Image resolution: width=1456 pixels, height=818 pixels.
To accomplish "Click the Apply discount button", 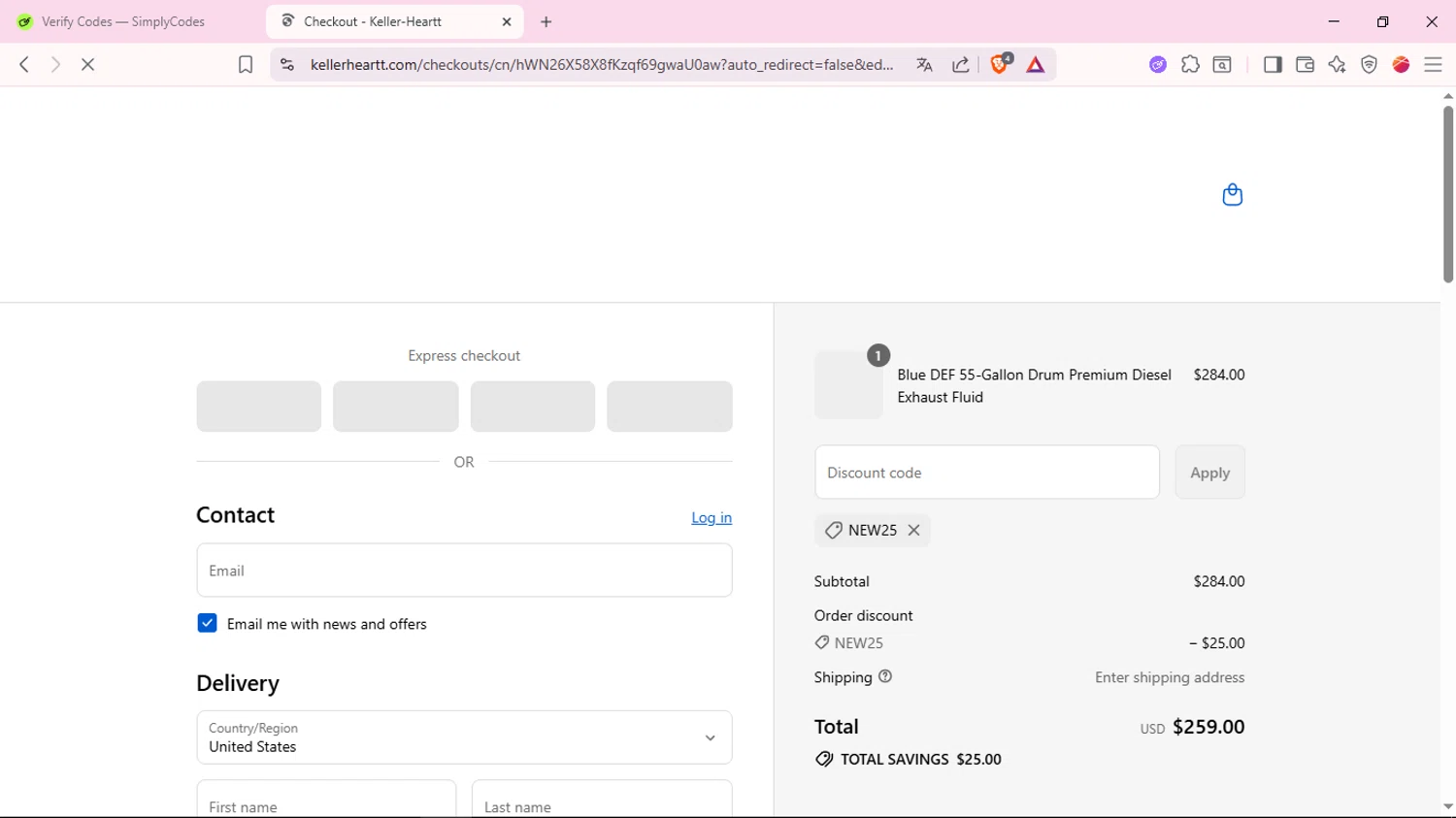I will pyautogui.click(x=1209, y=473).
